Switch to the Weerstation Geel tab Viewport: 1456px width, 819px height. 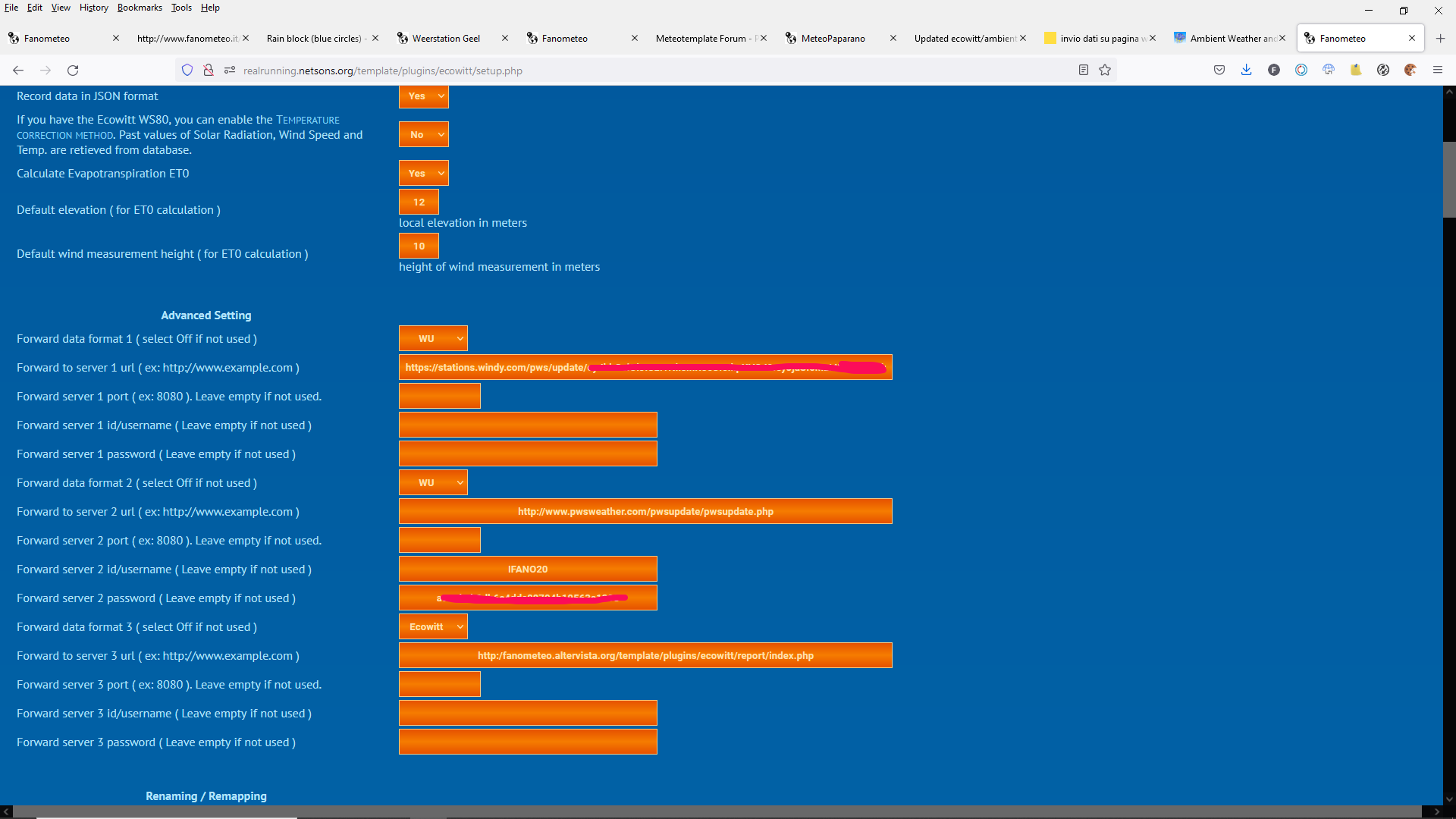pyautogui.click(x=446, y=38)
